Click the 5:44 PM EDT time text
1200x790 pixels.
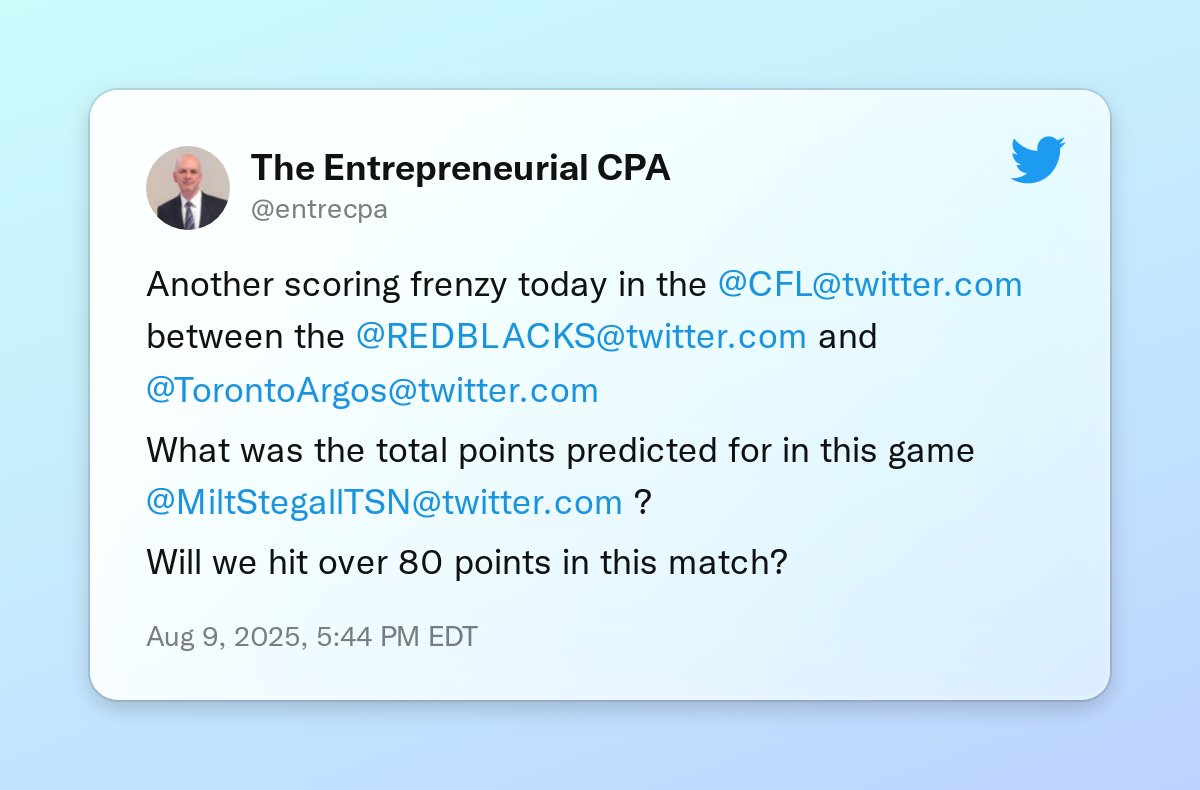398,637
